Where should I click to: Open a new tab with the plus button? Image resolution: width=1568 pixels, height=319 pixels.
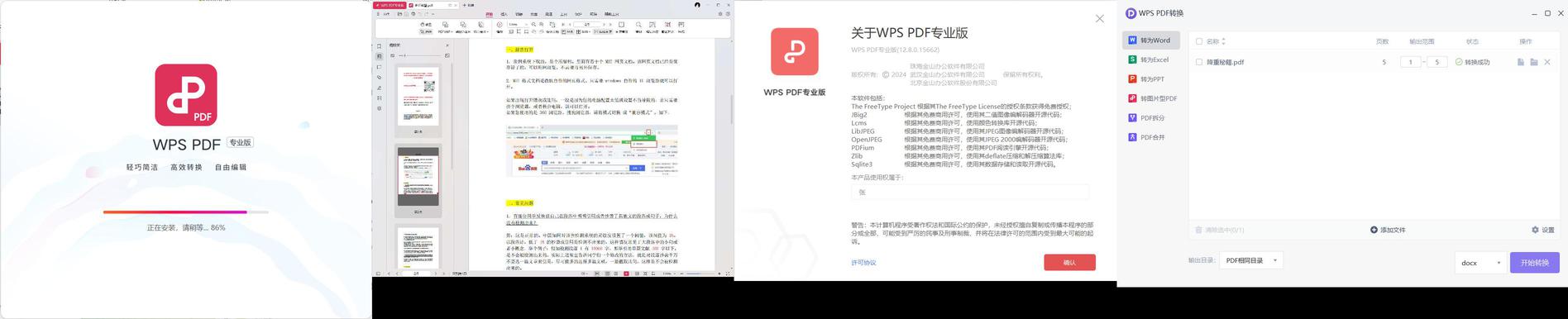pos(464,5)
